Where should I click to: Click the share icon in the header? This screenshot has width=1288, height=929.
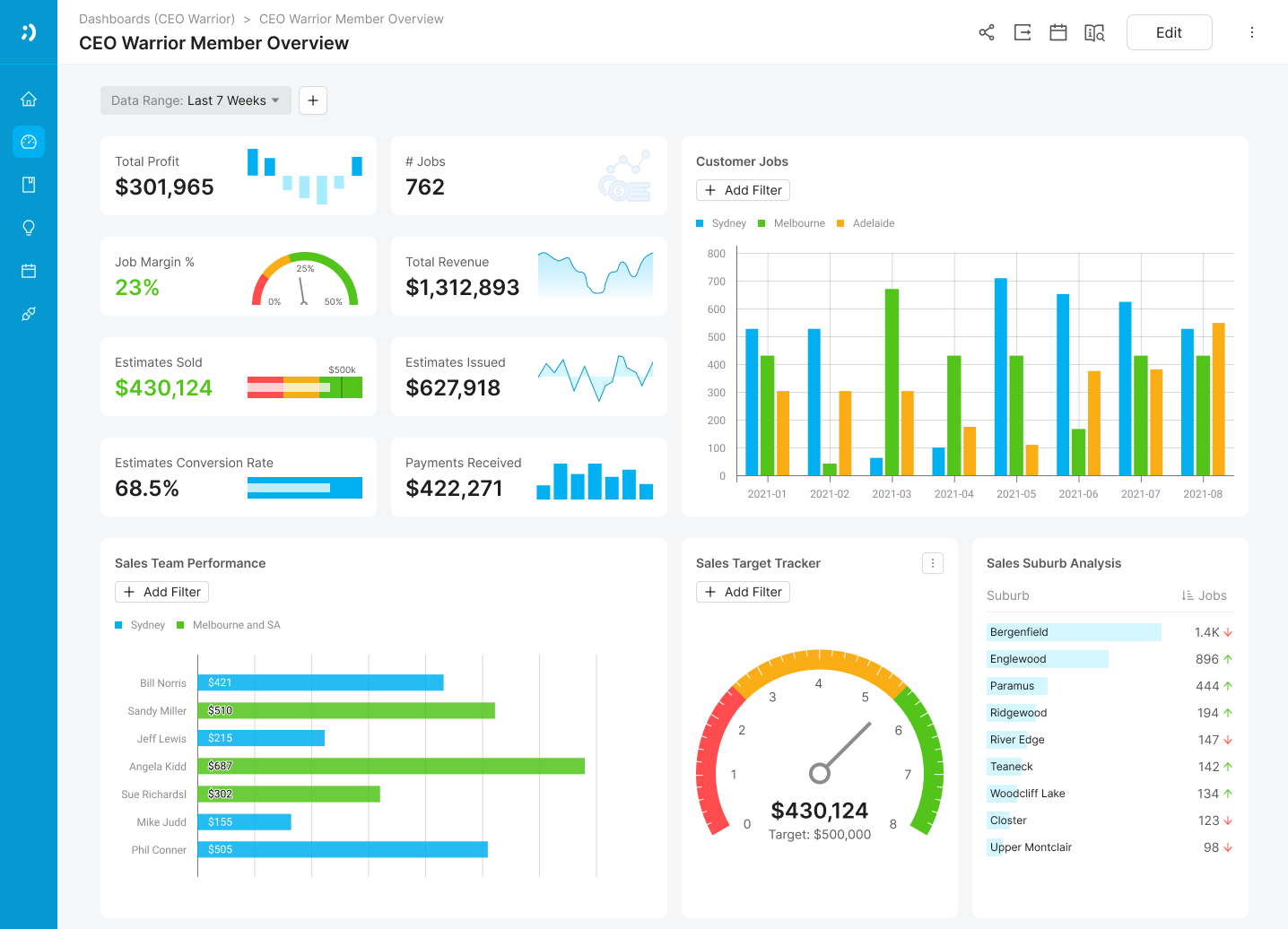987,33
